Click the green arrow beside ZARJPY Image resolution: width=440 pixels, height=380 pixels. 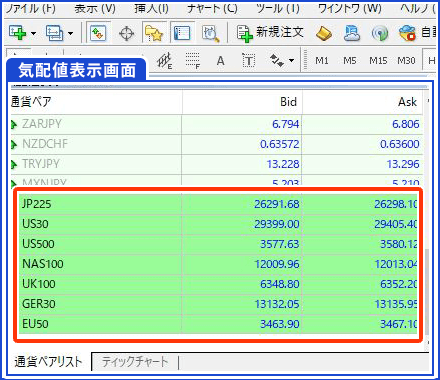14,125
